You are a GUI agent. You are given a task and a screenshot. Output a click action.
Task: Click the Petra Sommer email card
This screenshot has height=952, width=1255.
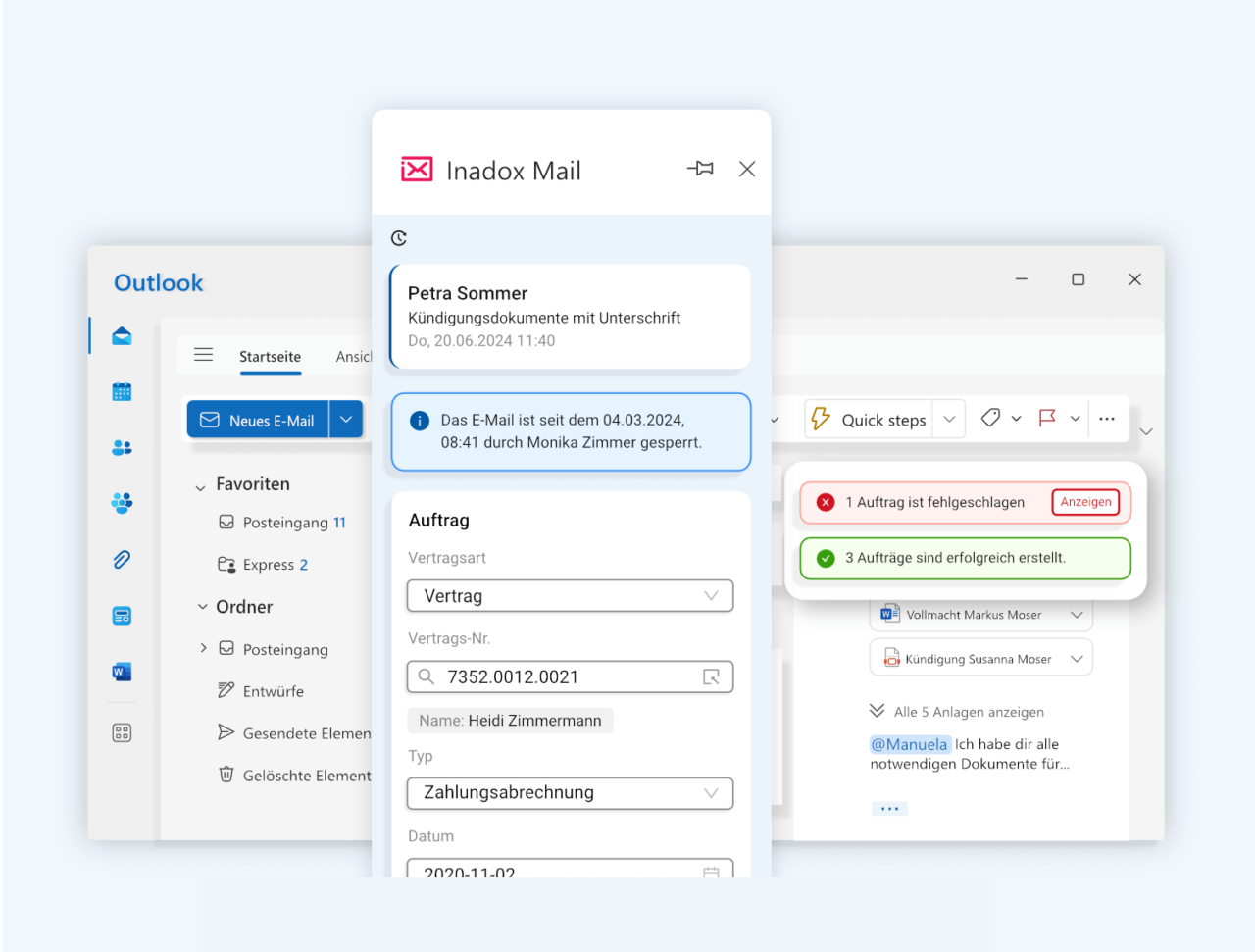point(571,317)
